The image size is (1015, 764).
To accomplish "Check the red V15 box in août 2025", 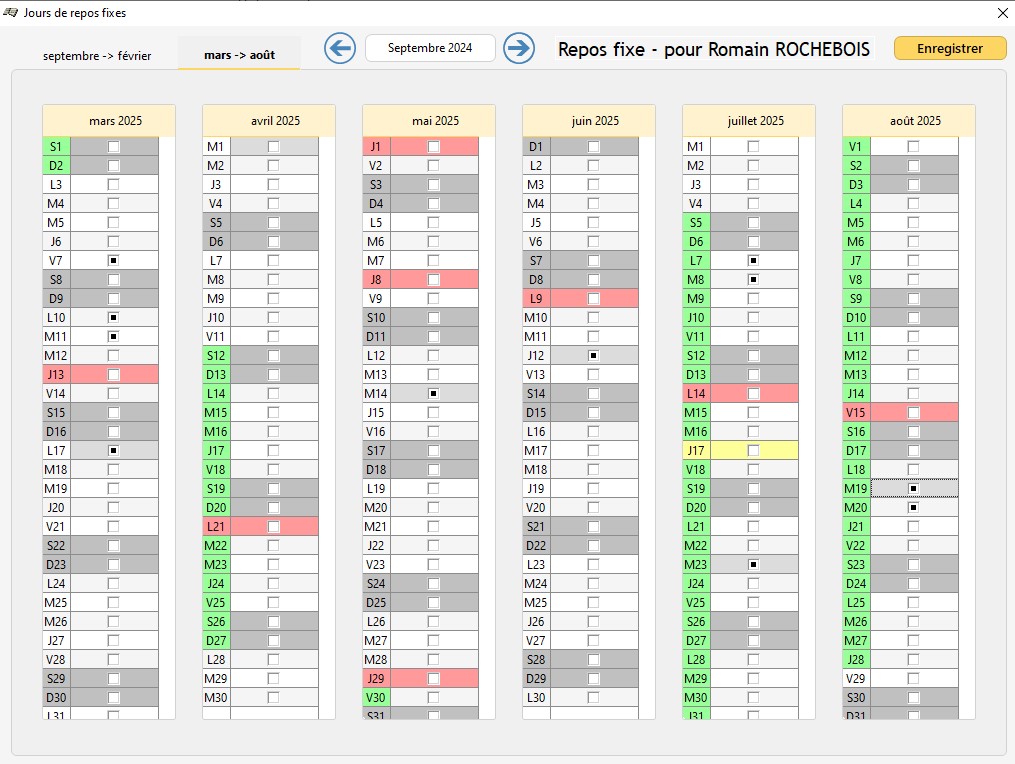I will click(914, 412).
